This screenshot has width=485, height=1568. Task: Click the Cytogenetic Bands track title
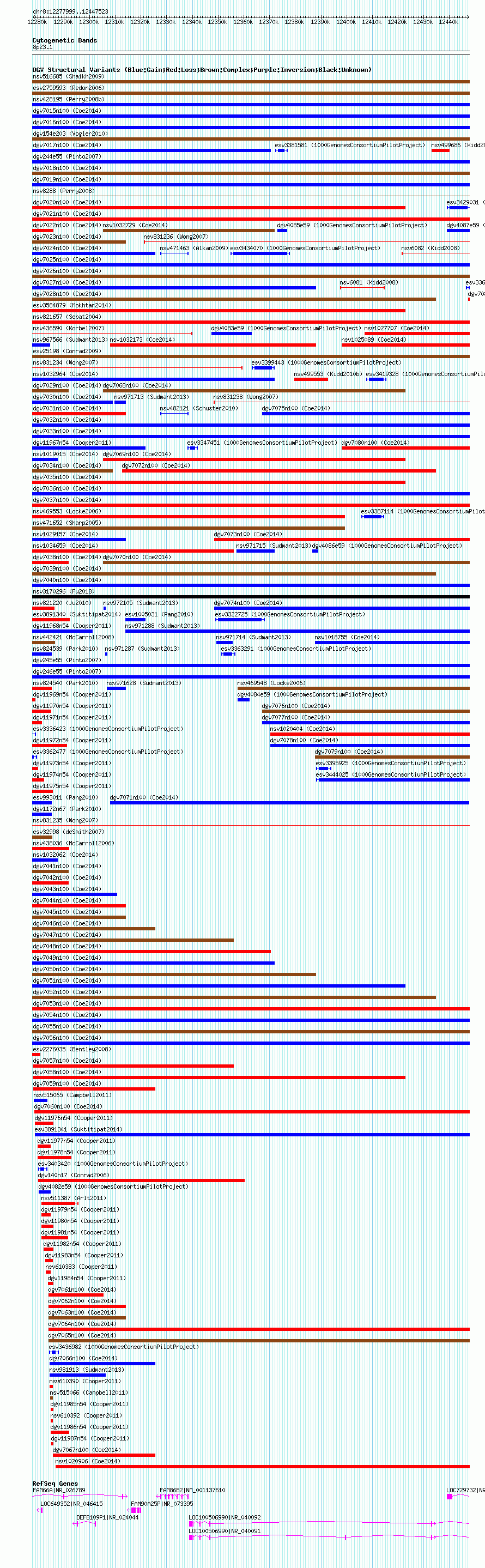[x=64, y=40]
